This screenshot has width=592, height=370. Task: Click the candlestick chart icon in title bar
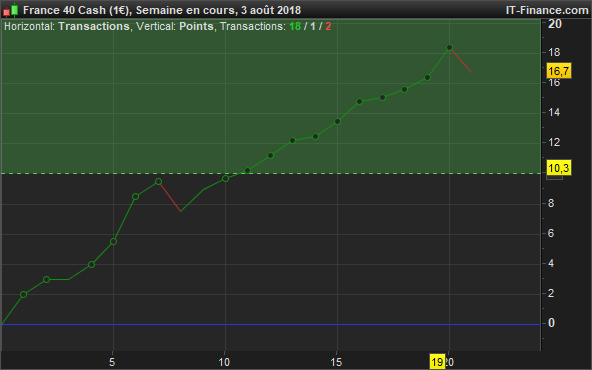pyautogui.click(x=11, y=10)
